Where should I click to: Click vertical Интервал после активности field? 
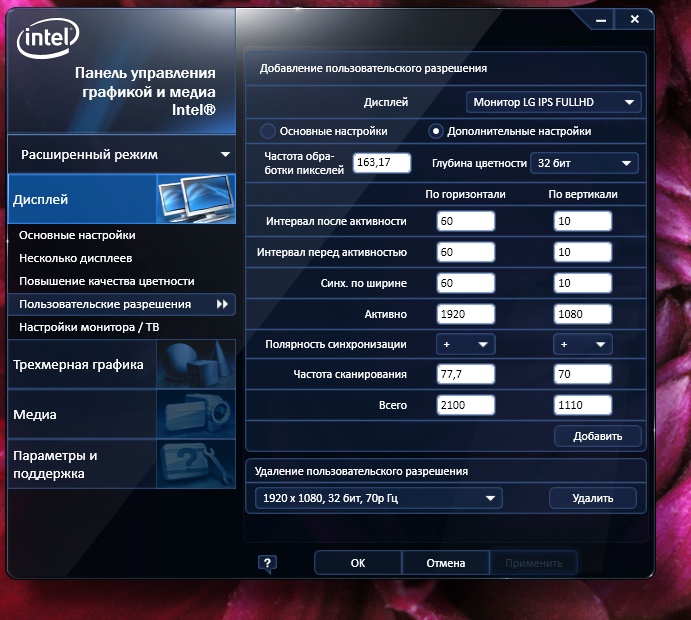coord(583,221)
